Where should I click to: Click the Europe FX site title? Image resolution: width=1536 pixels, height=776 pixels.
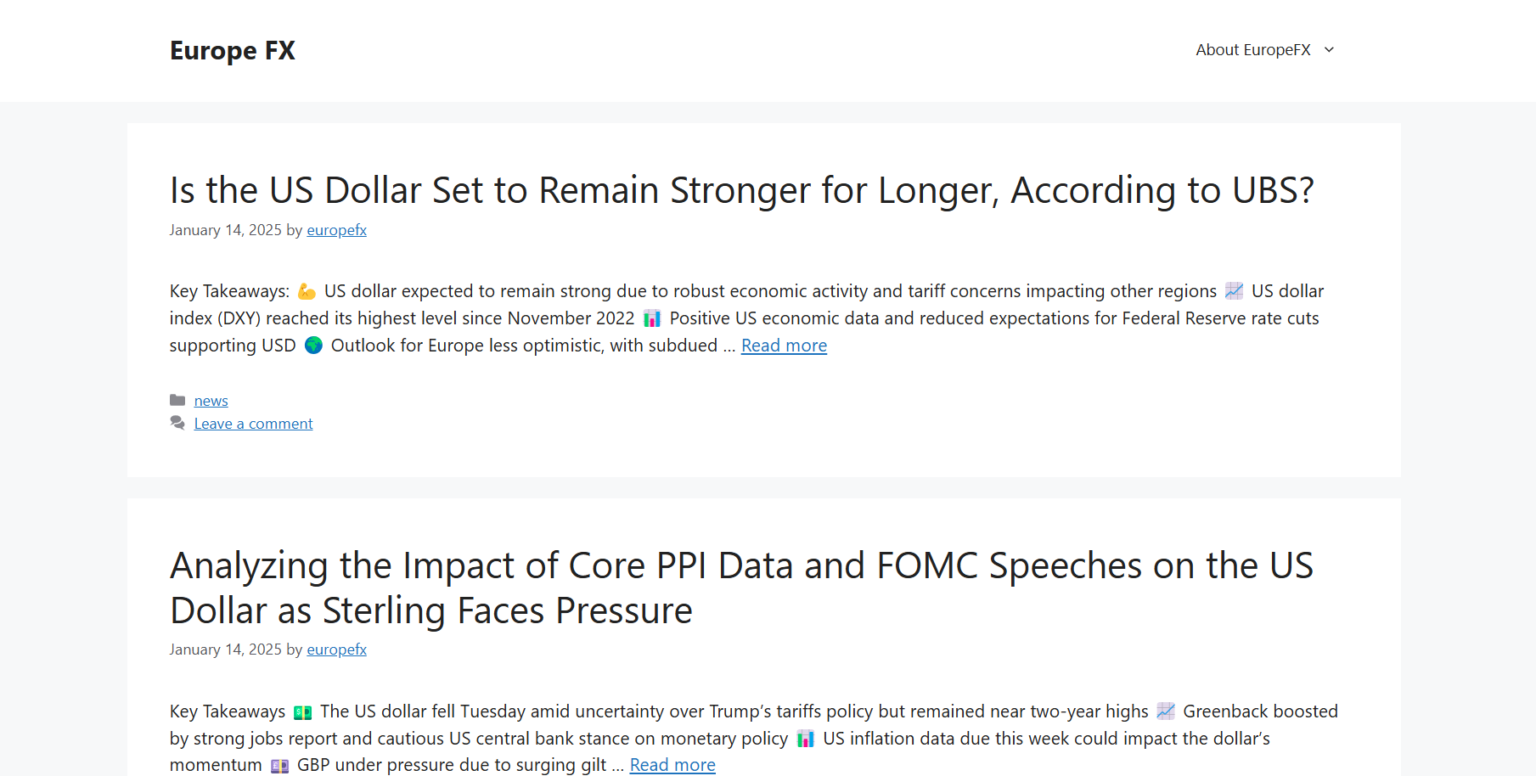[232, 51]
